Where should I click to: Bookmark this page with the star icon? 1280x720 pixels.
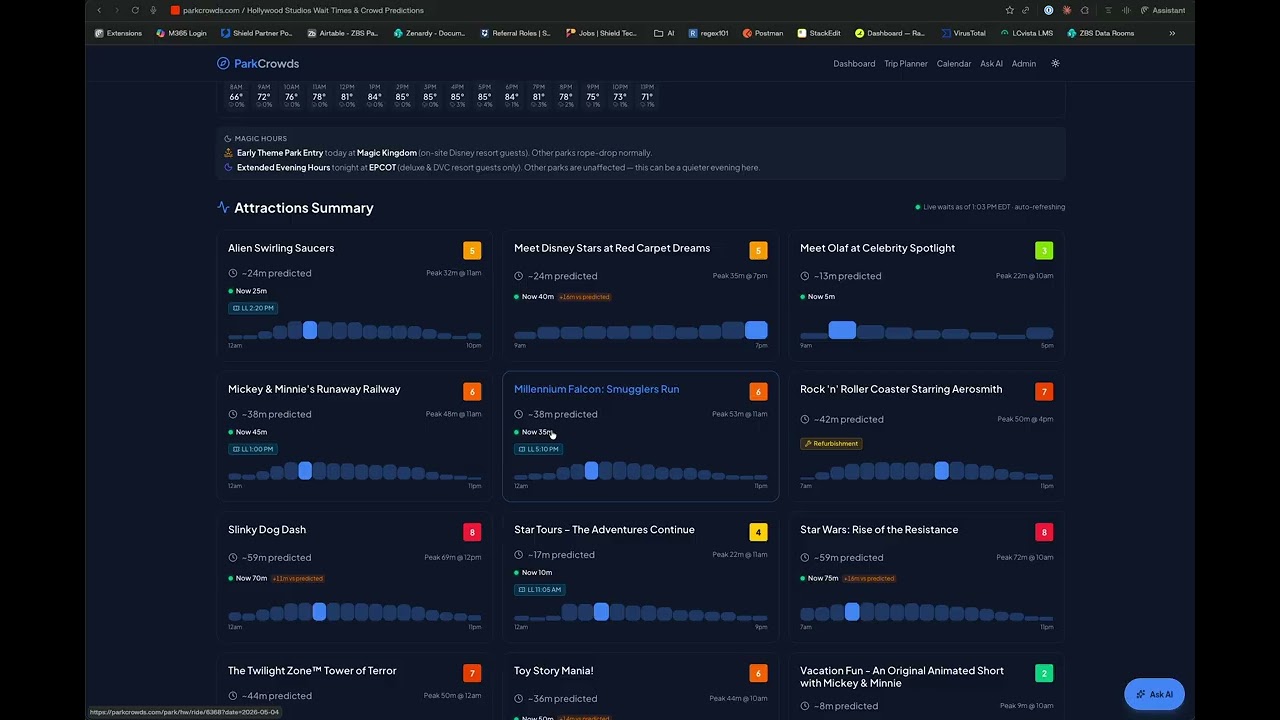[1008, 10]
